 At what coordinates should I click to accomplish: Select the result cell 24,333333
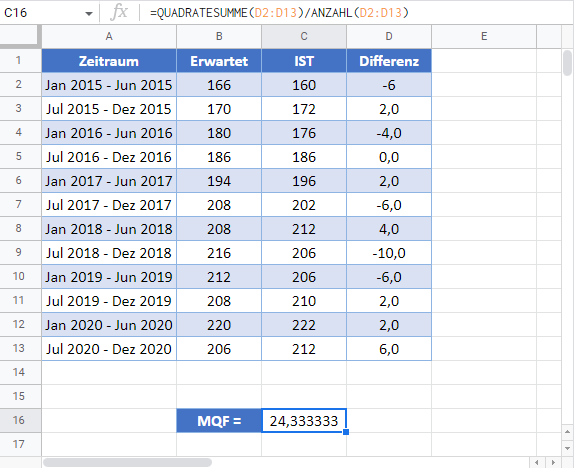304,420
